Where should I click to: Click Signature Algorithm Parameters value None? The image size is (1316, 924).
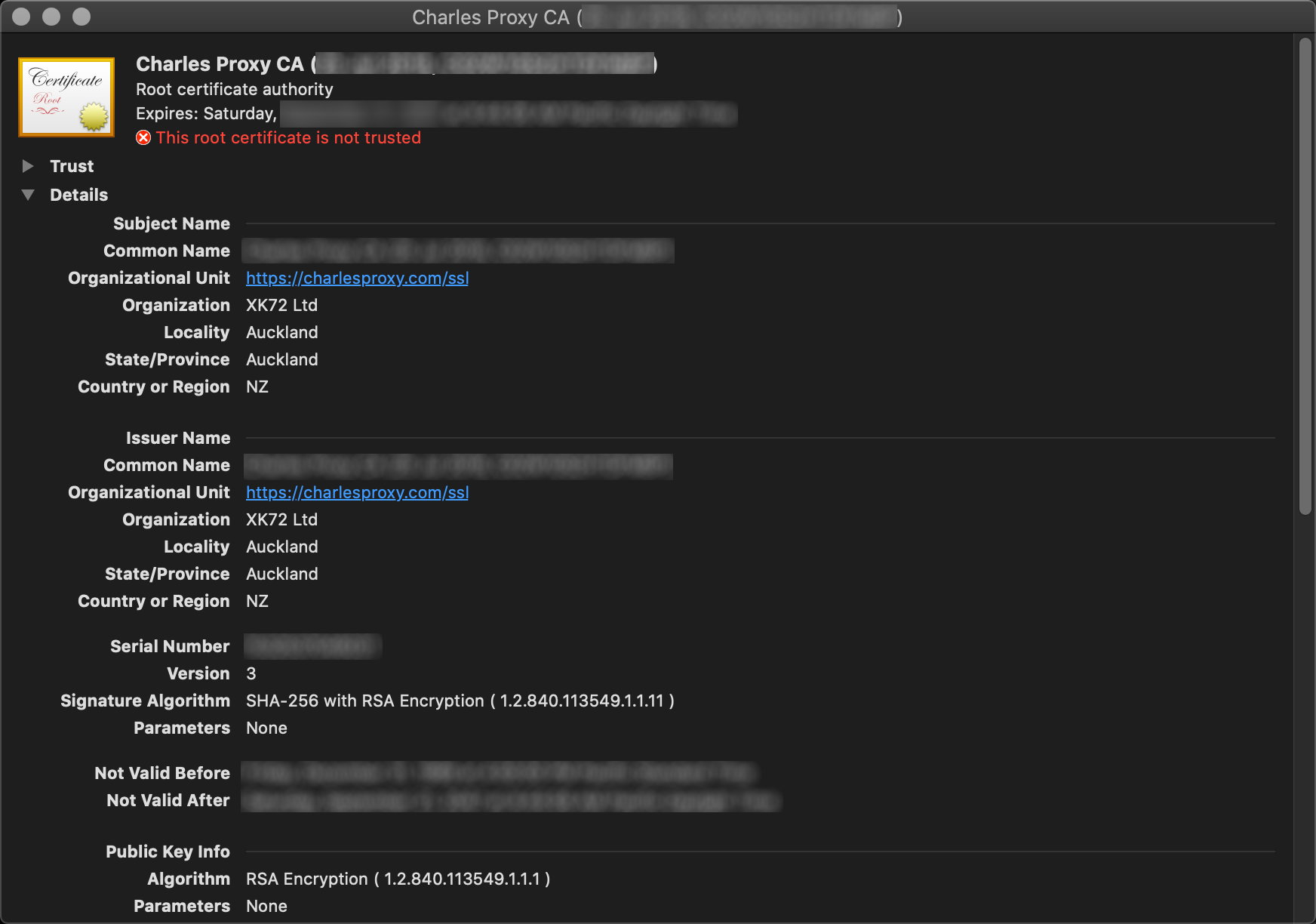click(266, 728)
